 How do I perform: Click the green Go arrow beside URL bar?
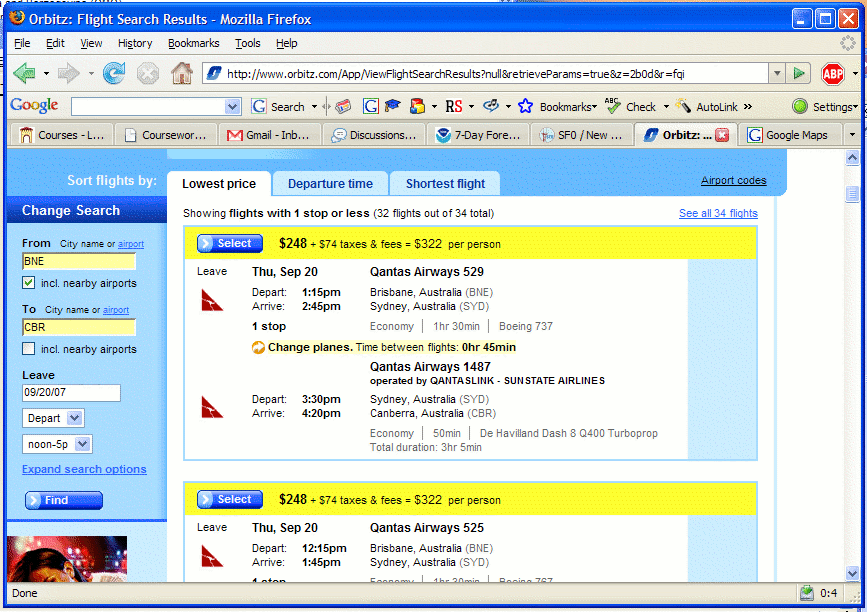pos(798,73)
